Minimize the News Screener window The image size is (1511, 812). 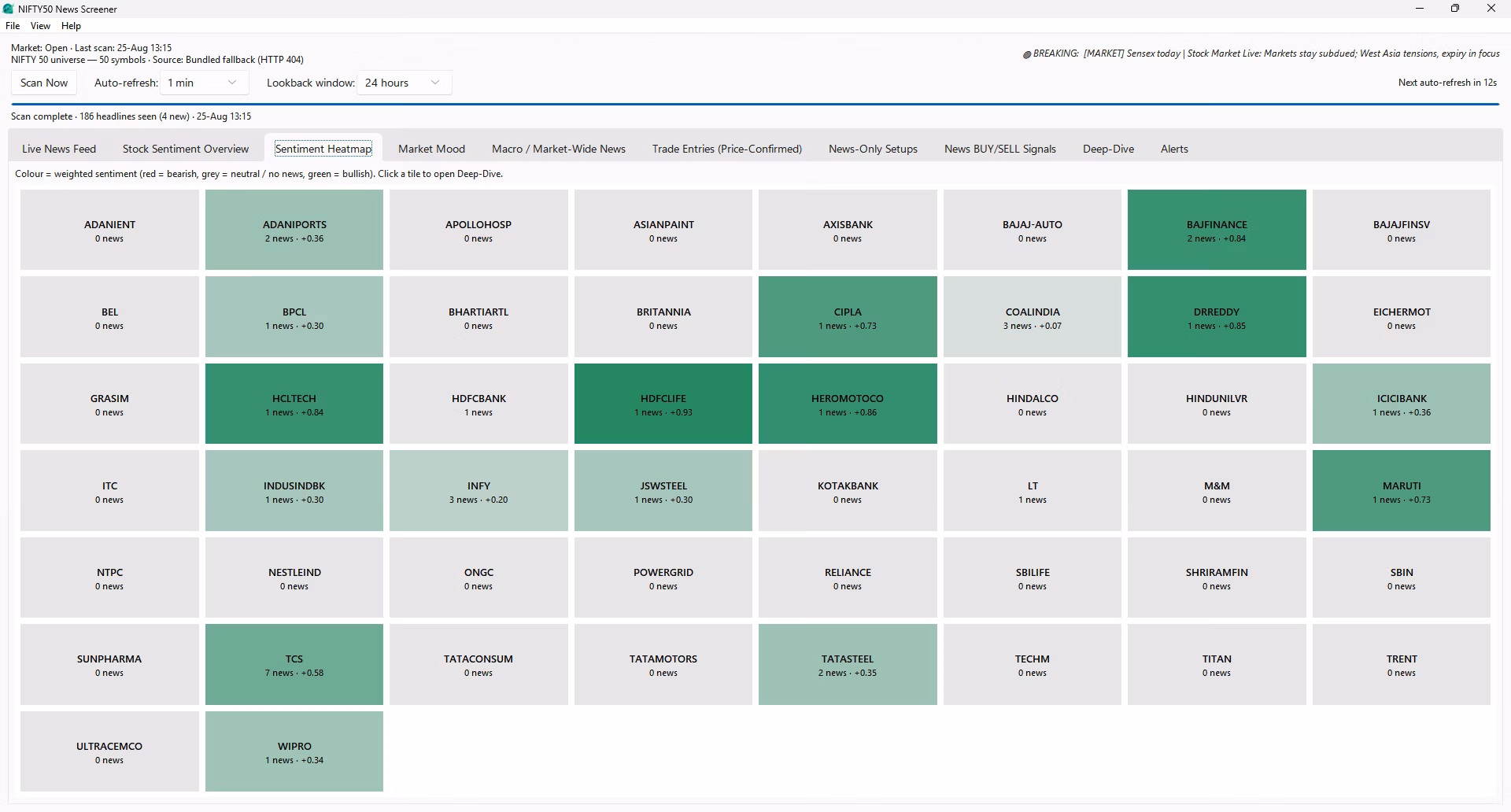(x=1420, y=9)
